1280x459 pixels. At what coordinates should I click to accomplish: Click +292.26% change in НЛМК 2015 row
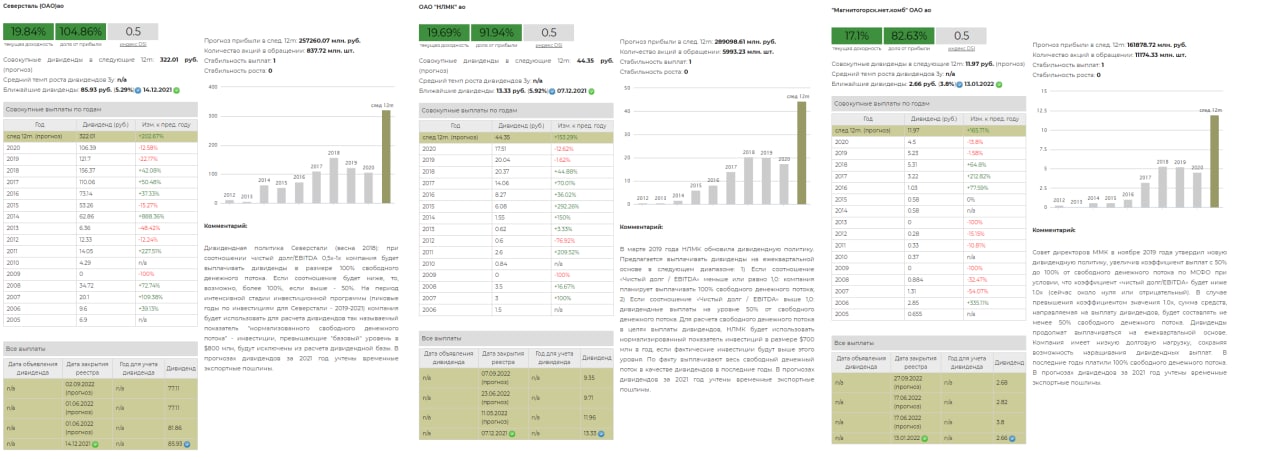(566, 204)
